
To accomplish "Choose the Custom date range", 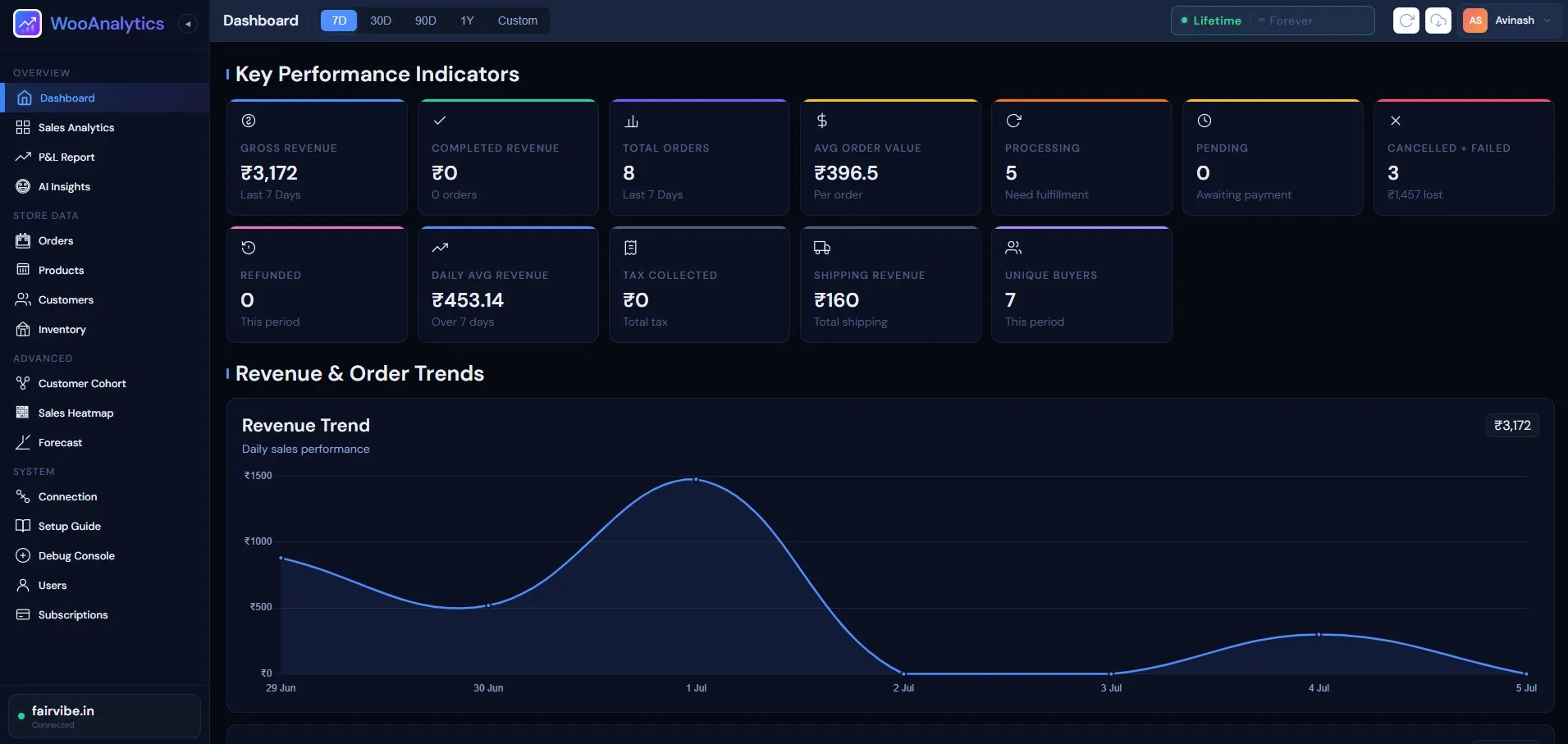I will click(x=518, y=21).
